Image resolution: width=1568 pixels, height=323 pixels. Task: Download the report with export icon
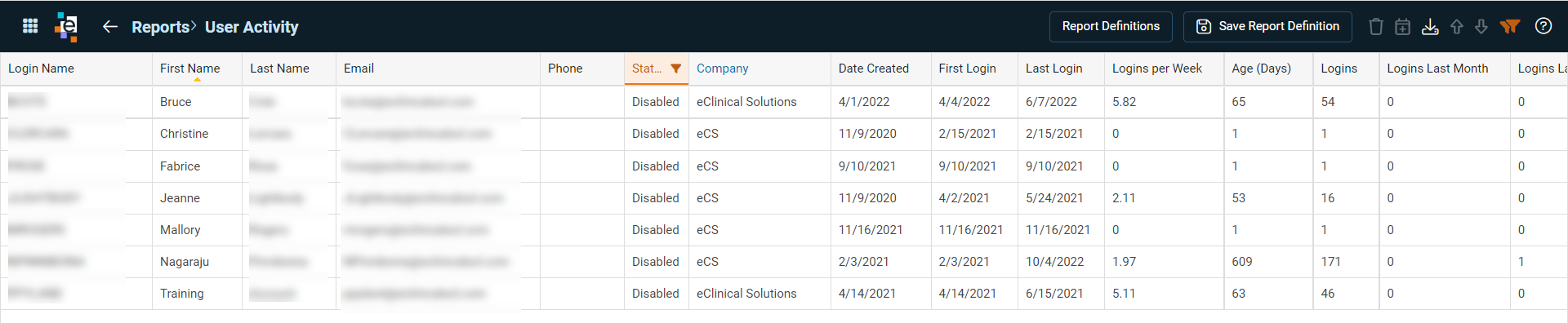coord(1430,27)
